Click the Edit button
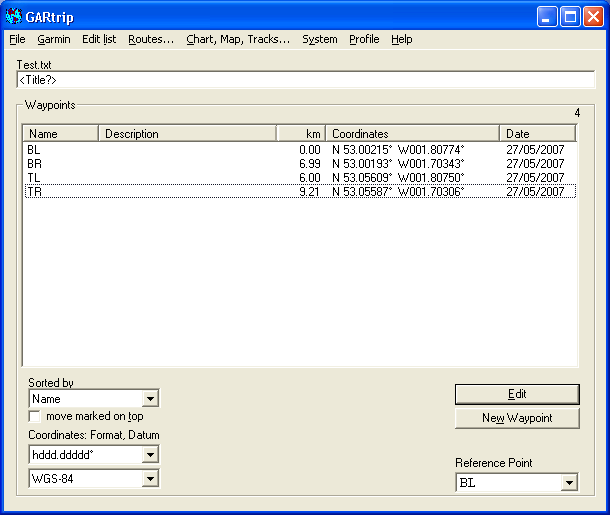The image size is (610, 515). 517,394
